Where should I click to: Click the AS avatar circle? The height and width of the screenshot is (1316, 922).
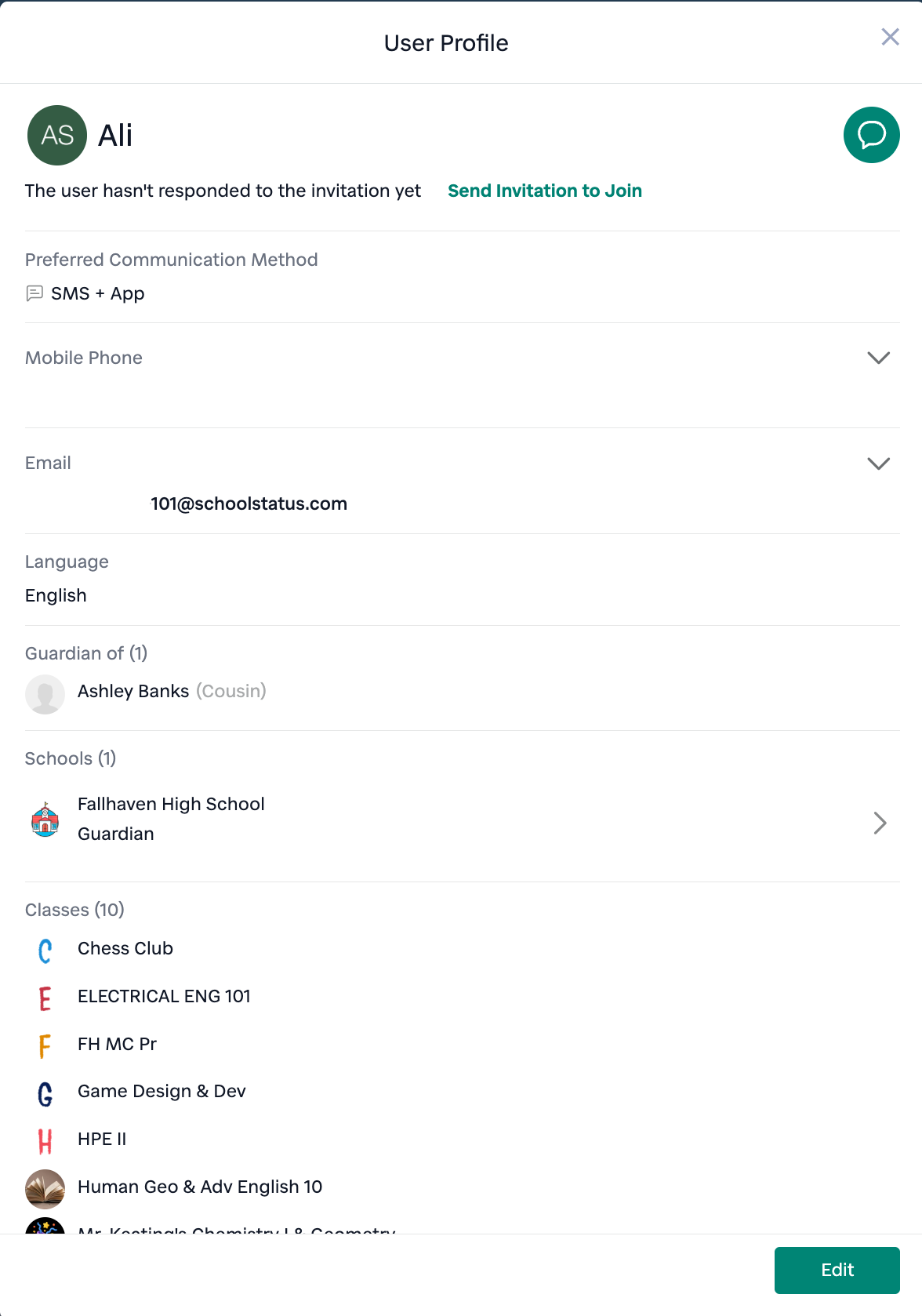tap(57, 135)
